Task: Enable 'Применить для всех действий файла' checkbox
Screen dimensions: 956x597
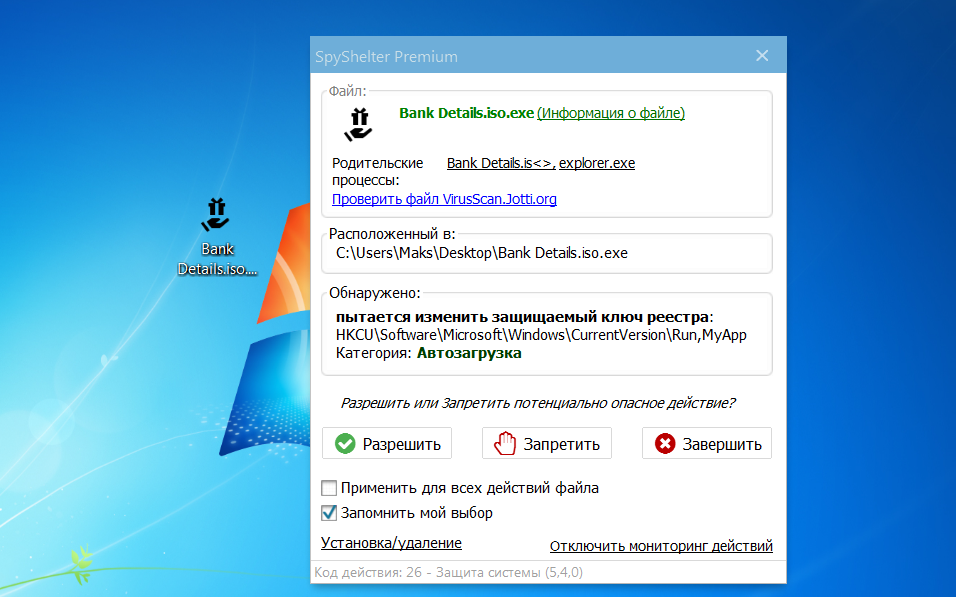Action: point(329,488)
